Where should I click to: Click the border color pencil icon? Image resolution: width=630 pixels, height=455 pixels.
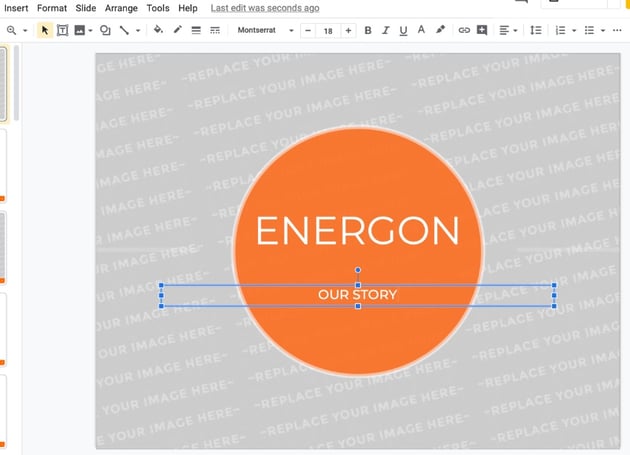point(177,31)
